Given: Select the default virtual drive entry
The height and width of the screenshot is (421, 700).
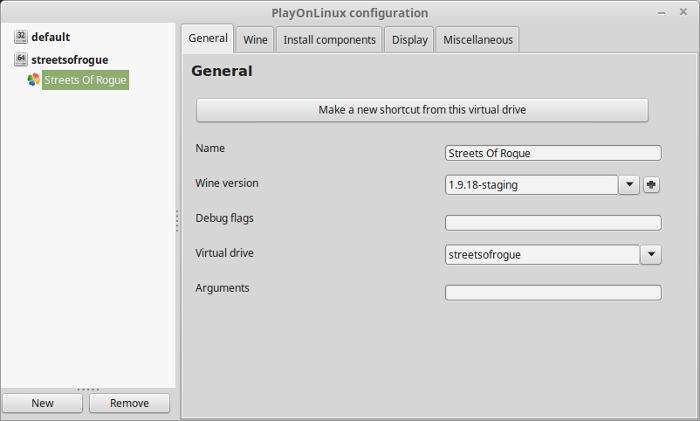Looking at the screenshot, I should [50, 37].
